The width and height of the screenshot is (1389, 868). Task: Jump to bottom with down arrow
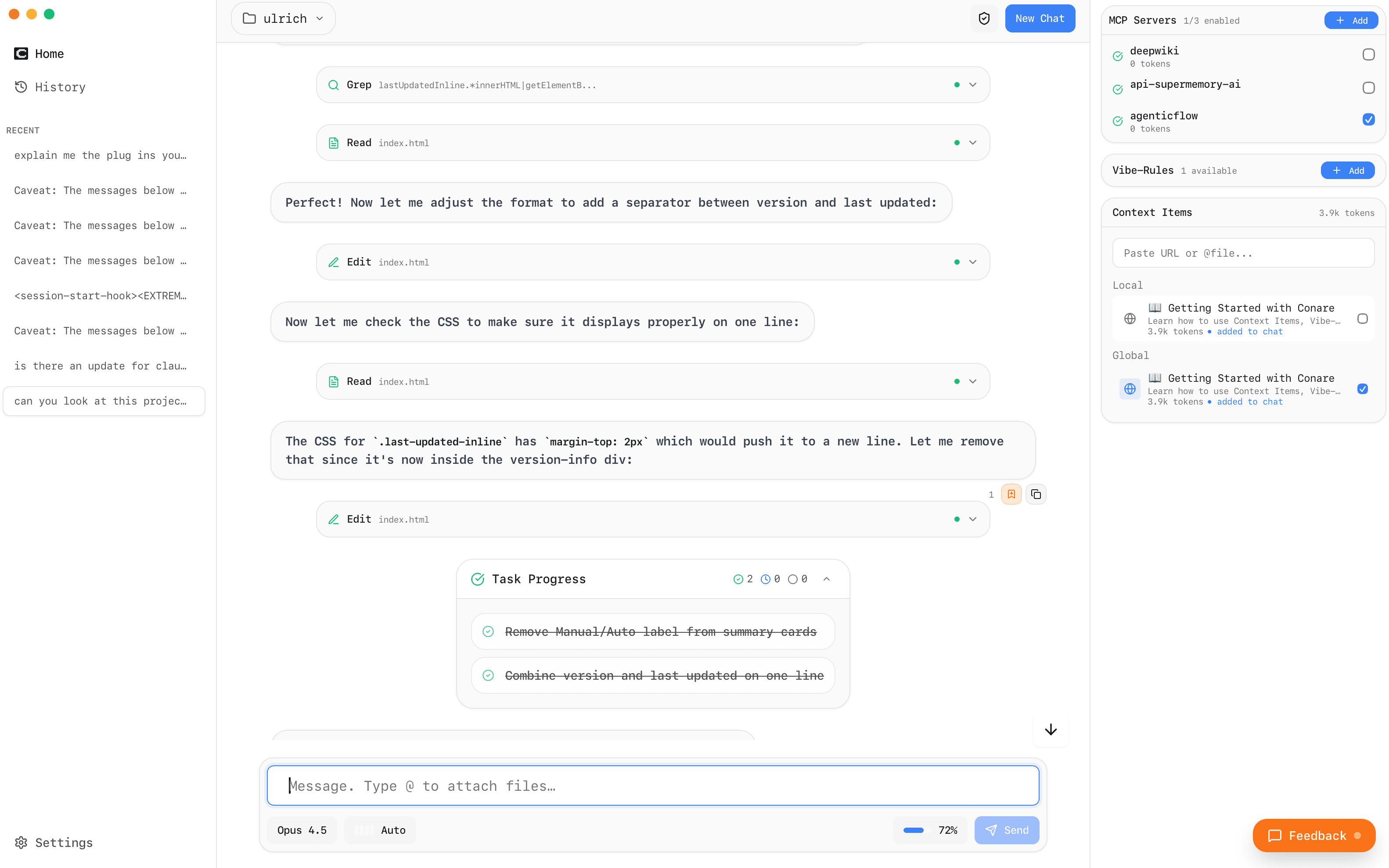point(1050,729)
